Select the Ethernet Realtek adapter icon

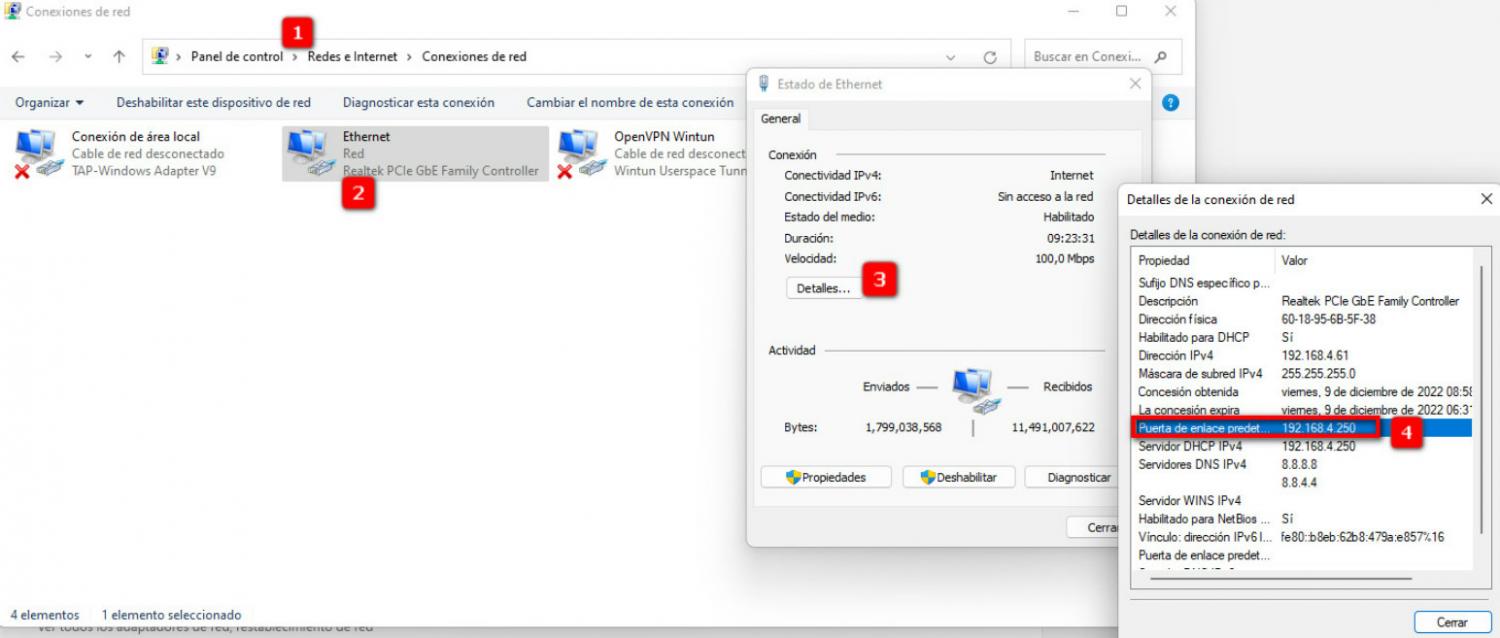[x=309, y=153]
